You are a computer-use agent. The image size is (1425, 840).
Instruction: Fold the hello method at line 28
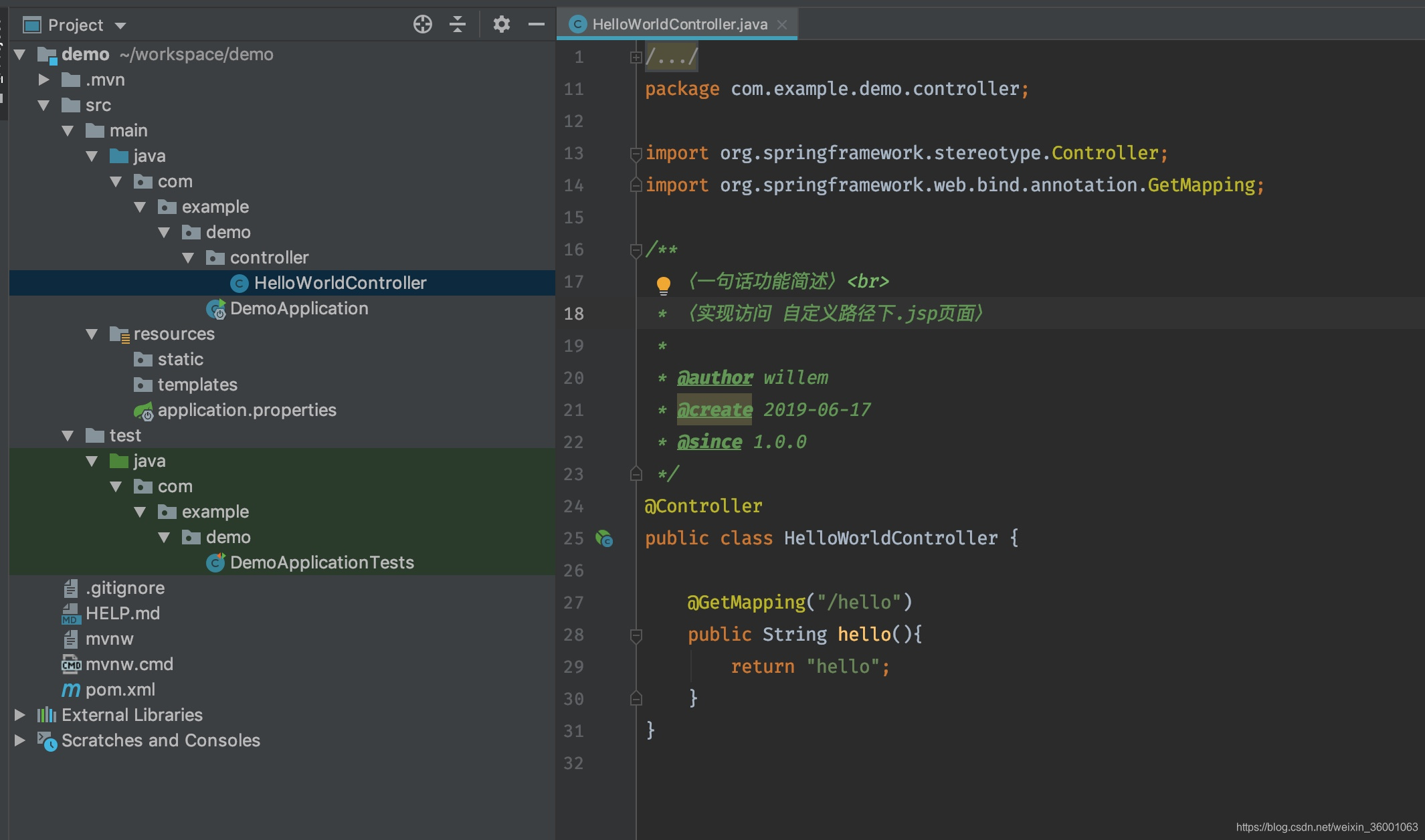636,635
